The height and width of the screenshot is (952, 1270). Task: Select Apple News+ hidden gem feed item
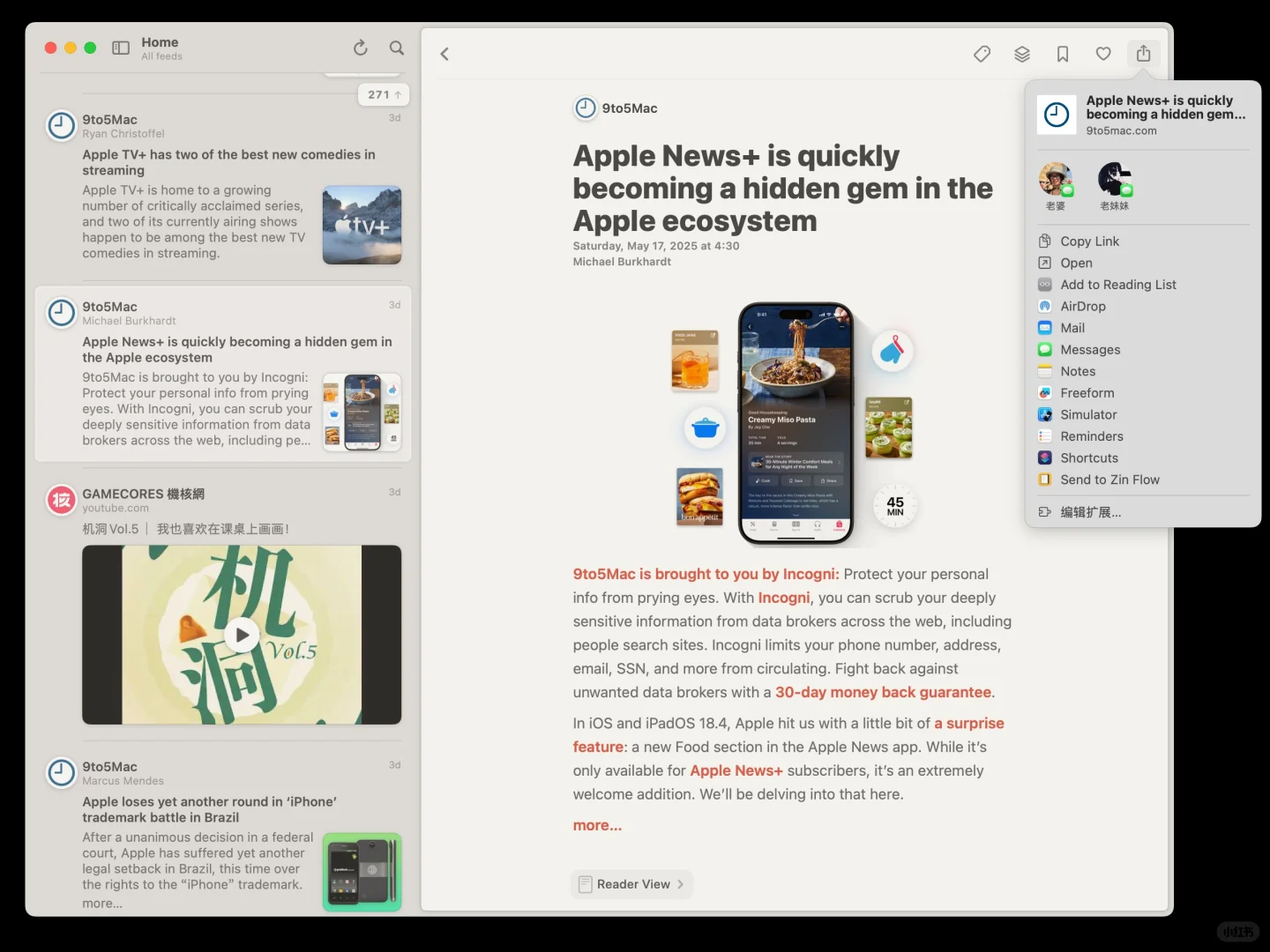(223, 374)
